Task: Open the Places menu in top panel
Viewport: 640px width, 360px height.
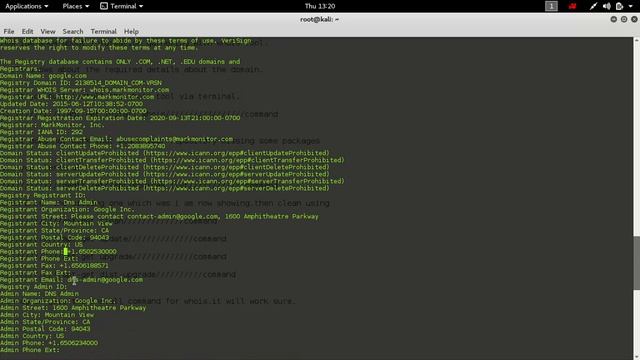Action: [x=76, y=6]
